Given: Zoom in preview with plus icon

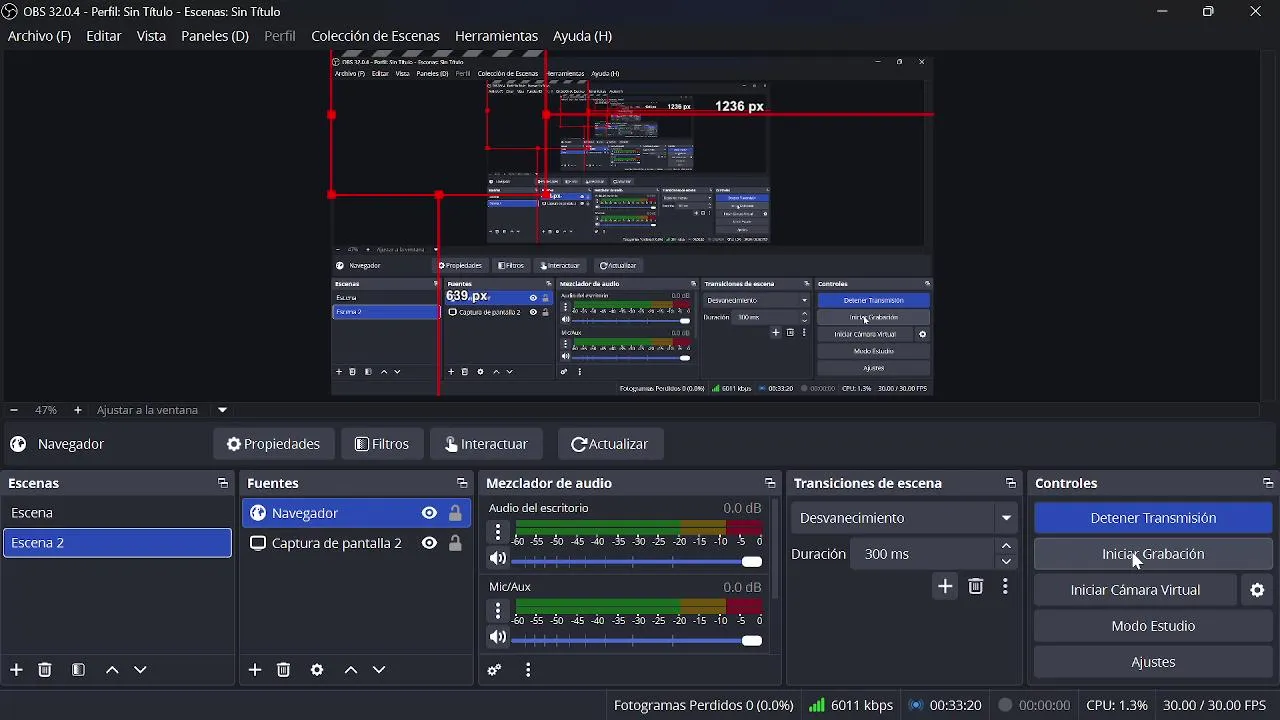Looking at the screenshot, I should [x=78, y=410].
